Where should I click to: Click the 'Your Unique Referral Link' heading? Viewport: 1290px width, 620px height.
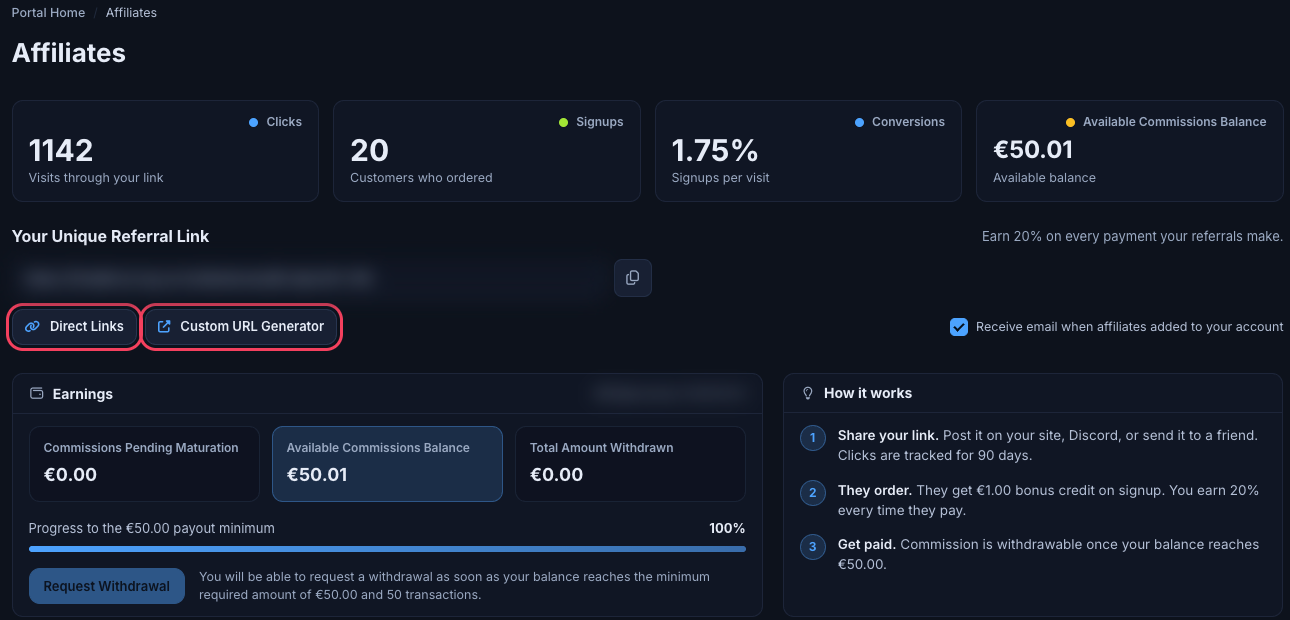(111, 237)
